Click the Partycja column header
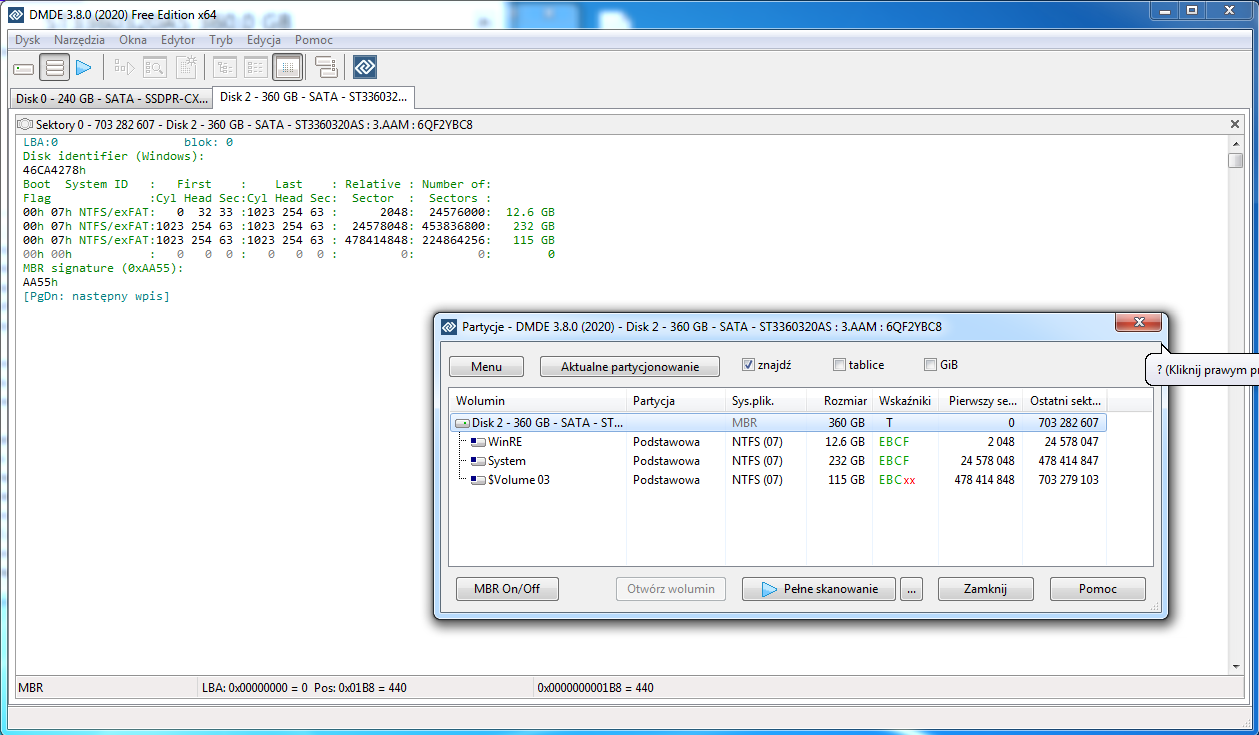This screenshot has width=1259, height=735. [x=675, y=401]
